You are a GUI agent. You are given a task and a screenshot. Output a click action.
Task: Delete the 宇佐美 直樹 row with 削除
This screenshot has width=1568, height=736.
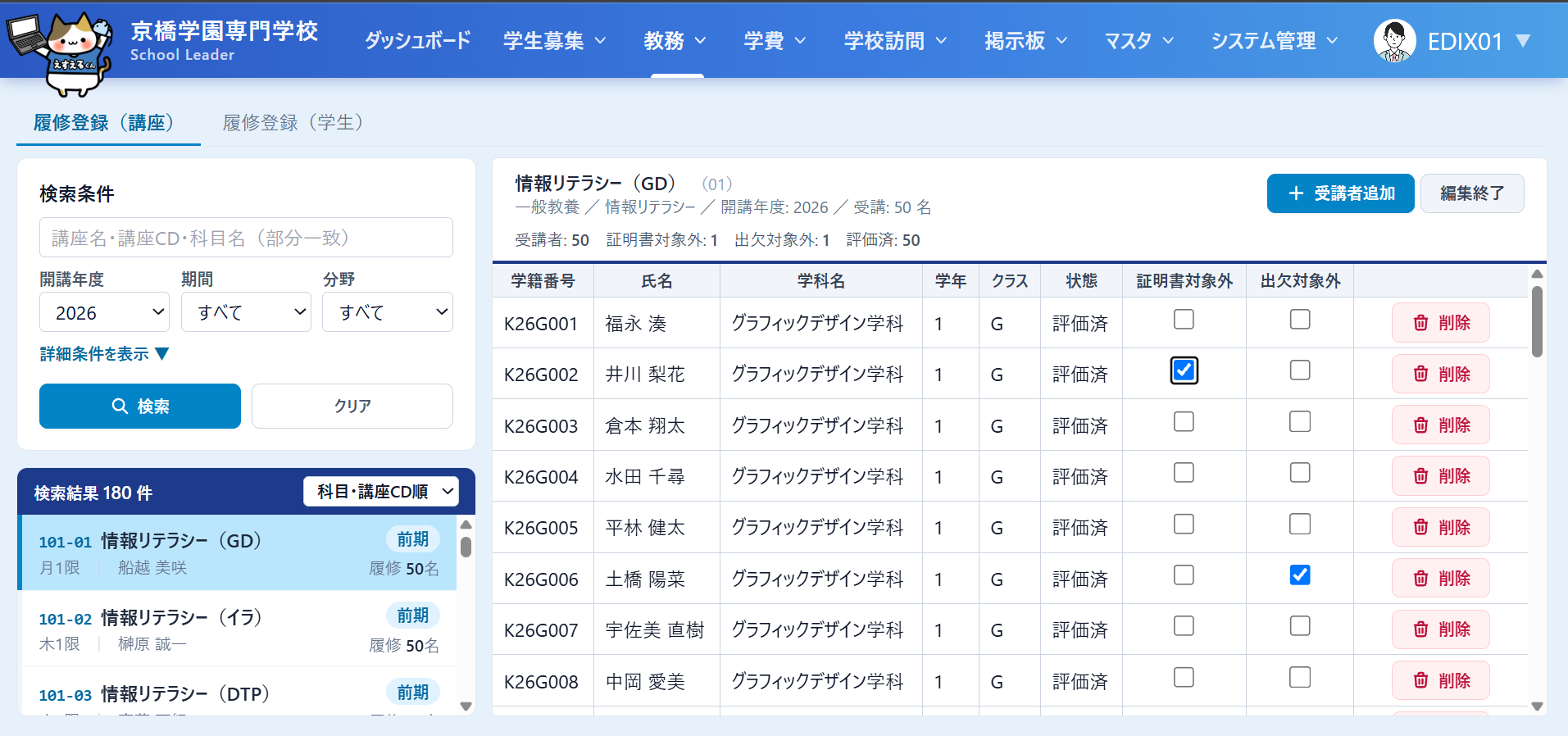pyautogui.click(x=1441, y=629)
